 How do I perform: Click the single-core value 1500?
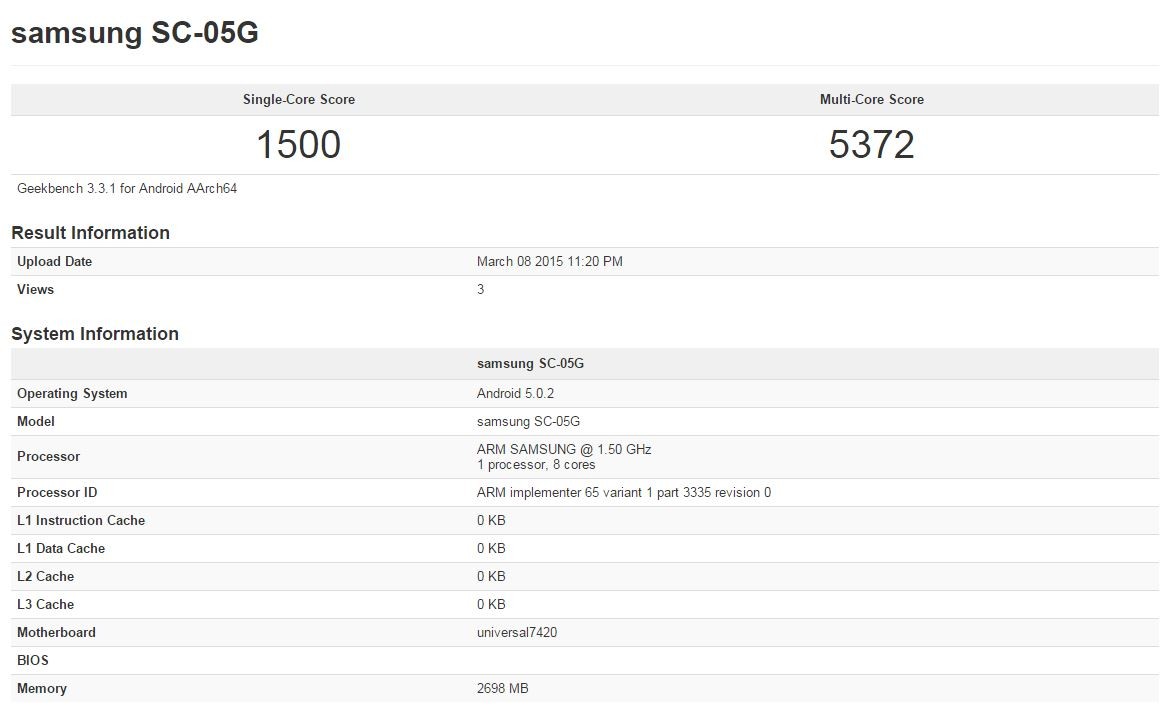click(x=299, y=144)
